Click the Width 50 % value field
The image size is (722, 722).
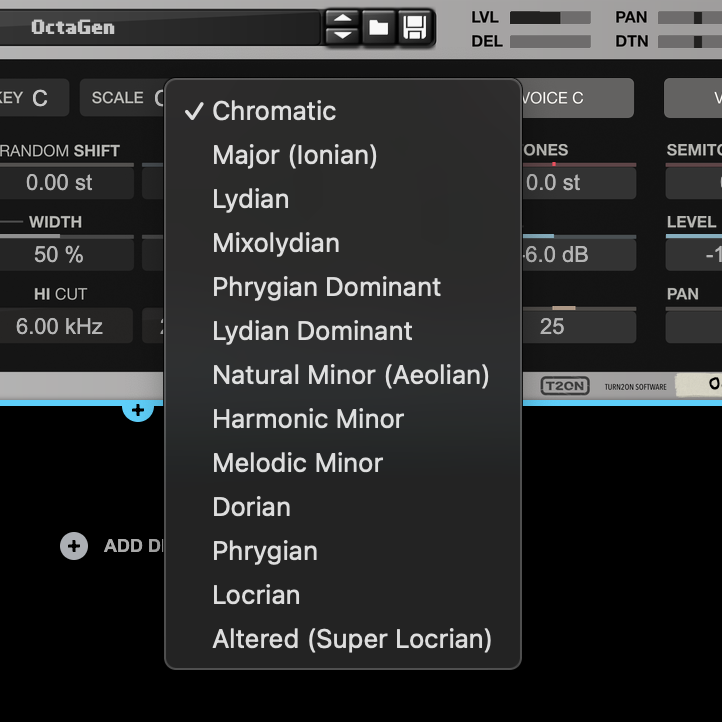[66, 255]
